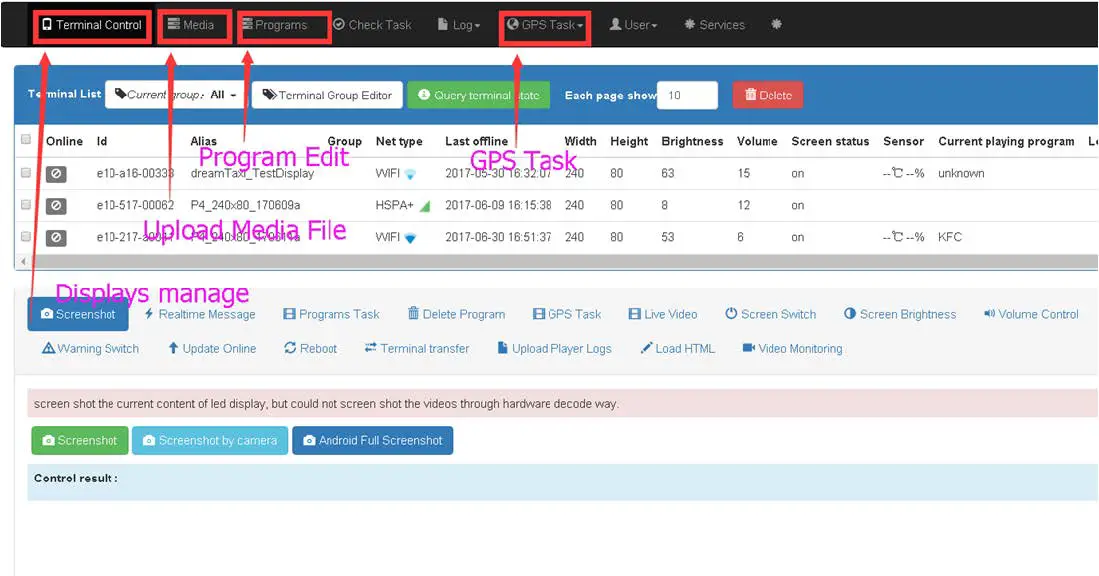Viewport: 1099px width, 576px height.
Task: Open the Programs tab
Action: click(x=275, y=25)
